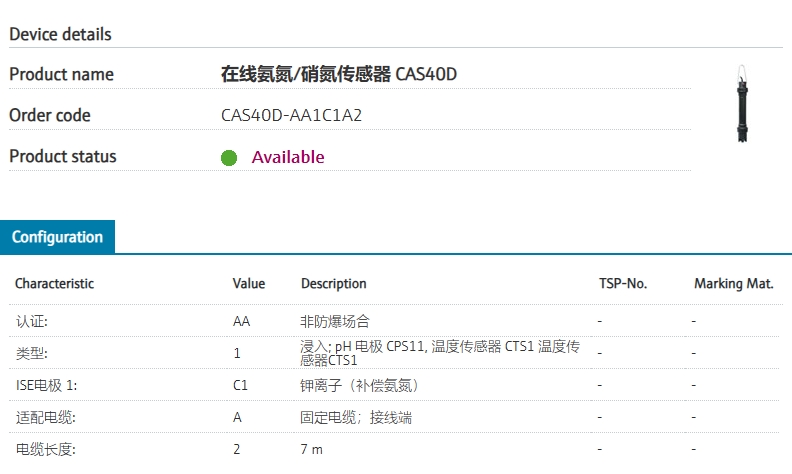Click the Available status text
This screenshot has width=792, height=474.
288,157
